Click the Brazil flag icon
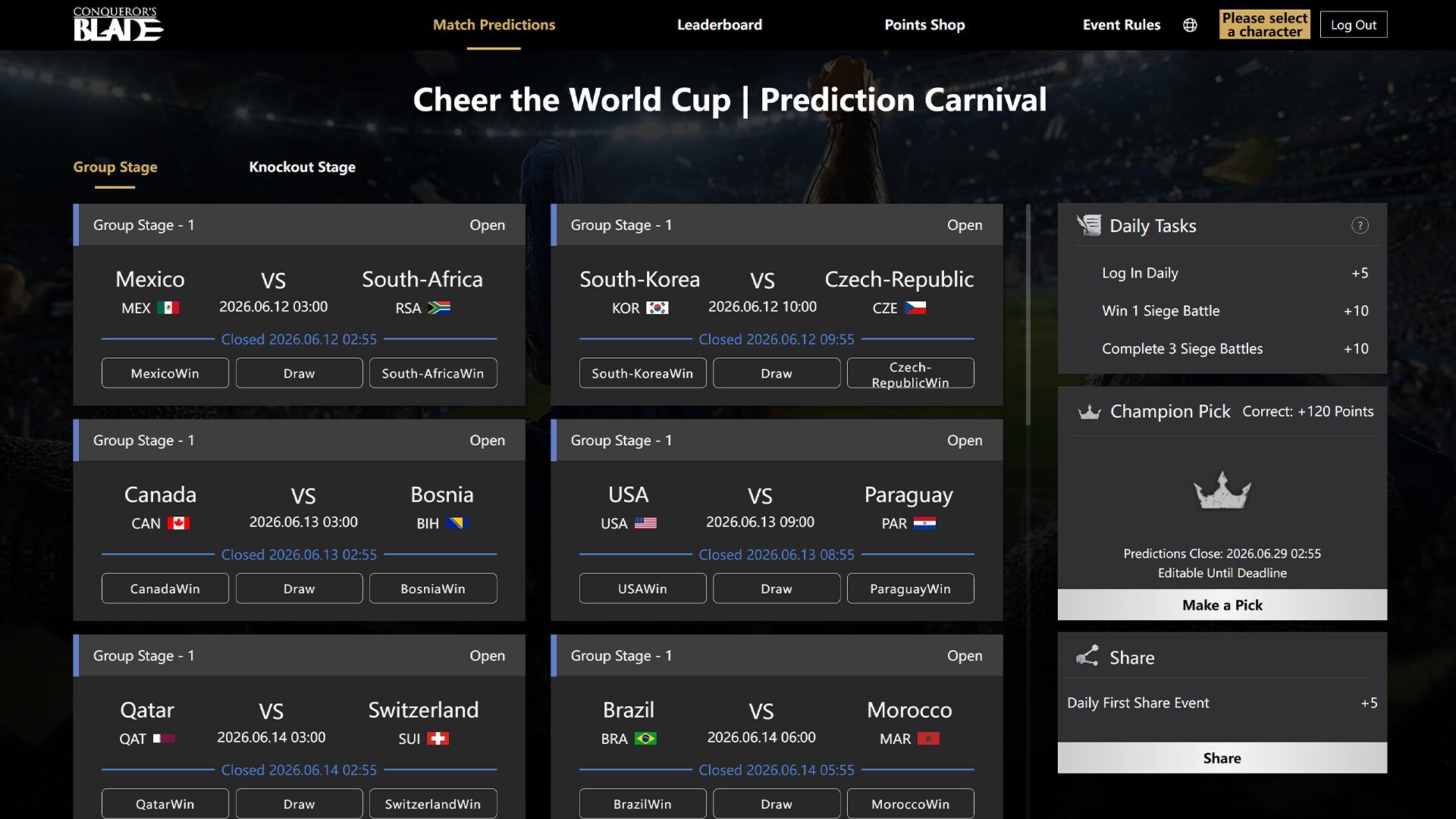 [x=645, y=739]
